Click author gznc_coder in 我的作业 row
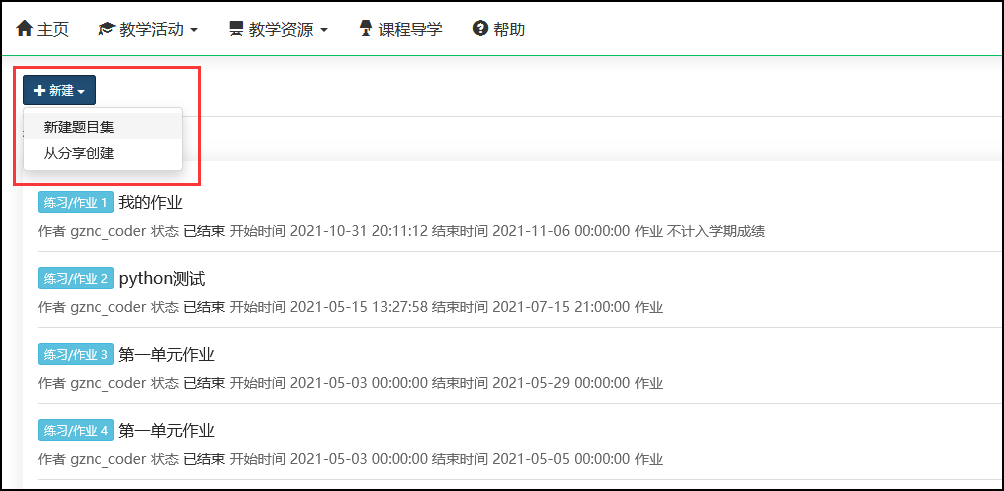 click(x=108, y=232)
